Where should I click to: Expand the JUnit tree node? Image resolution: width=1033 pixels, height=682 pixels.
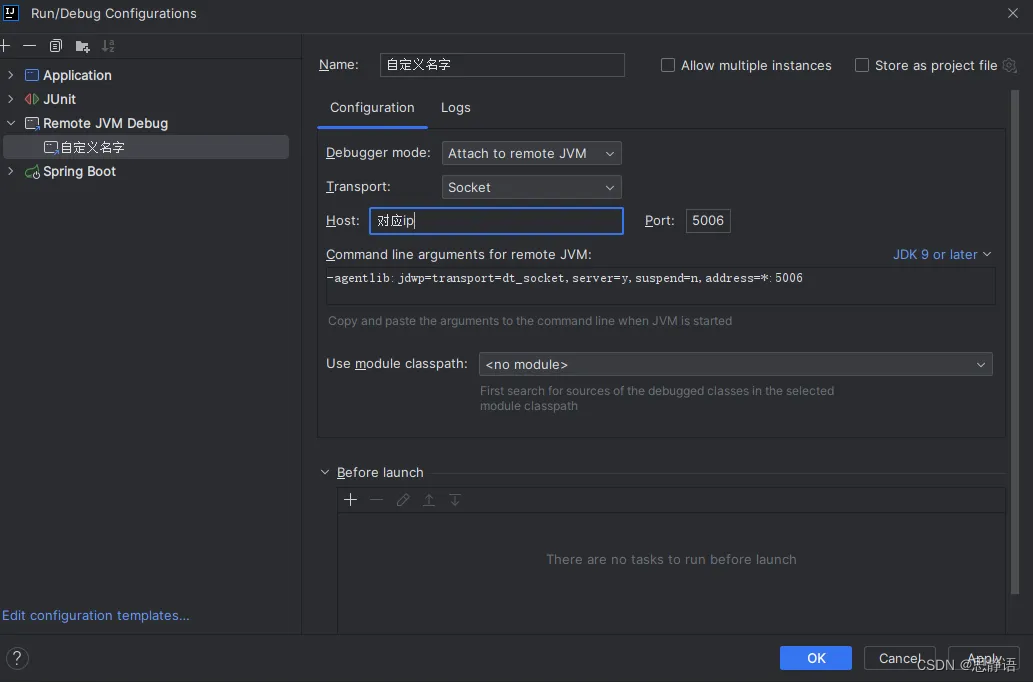pyautogui.click(x=11, y=99)
